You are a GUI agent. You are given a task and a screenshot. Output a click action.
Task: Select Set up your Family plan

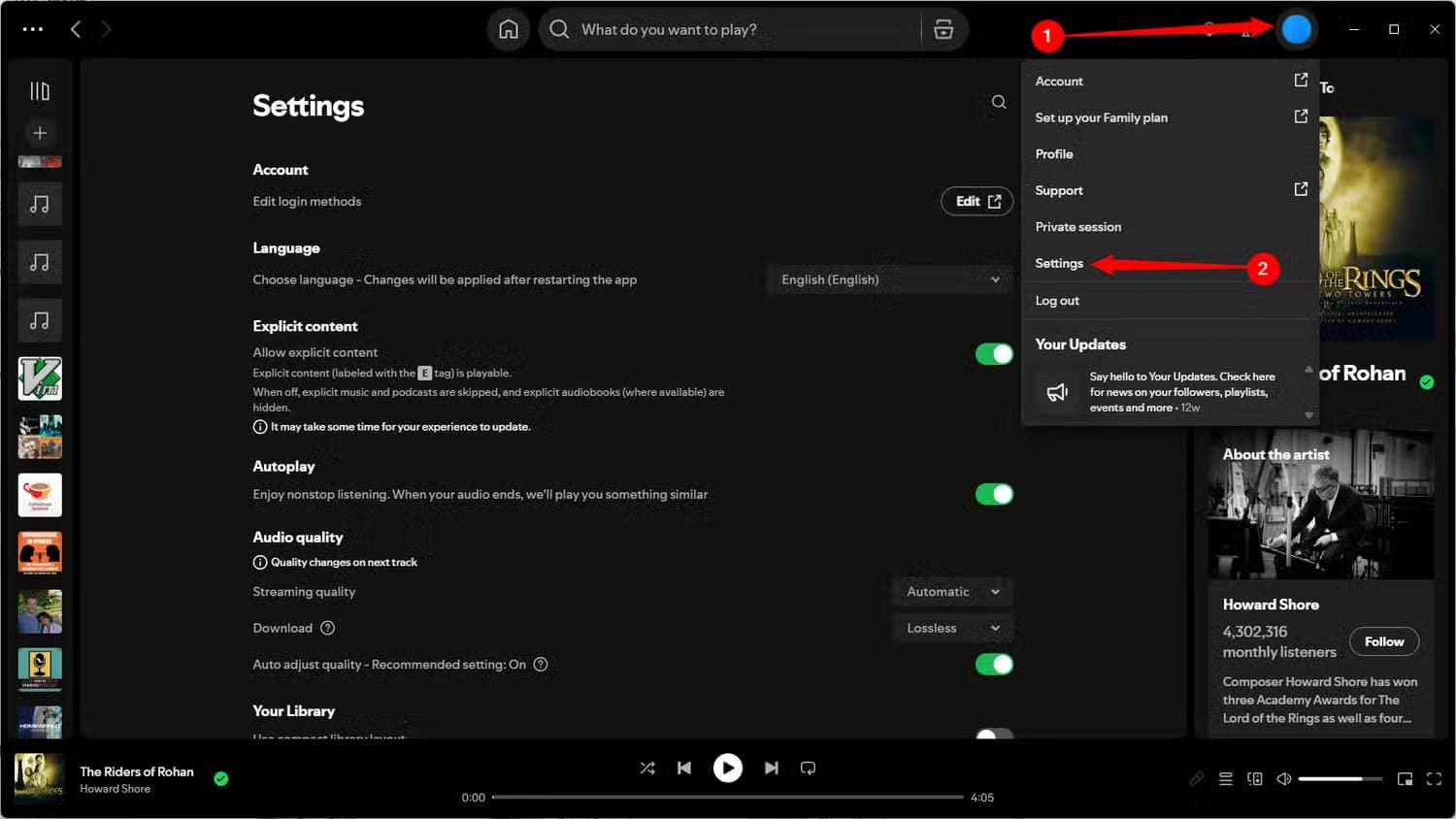tap(1171, 117)
